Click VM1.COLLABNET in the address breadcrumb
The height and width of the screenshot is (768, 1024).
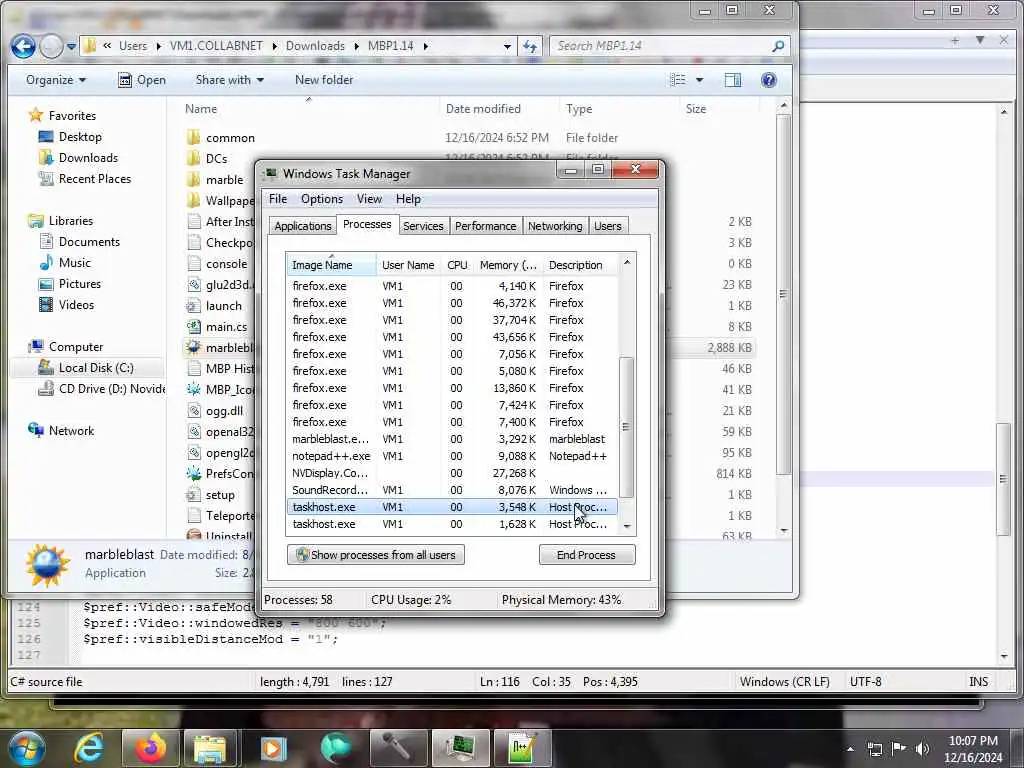coord(216,46)
